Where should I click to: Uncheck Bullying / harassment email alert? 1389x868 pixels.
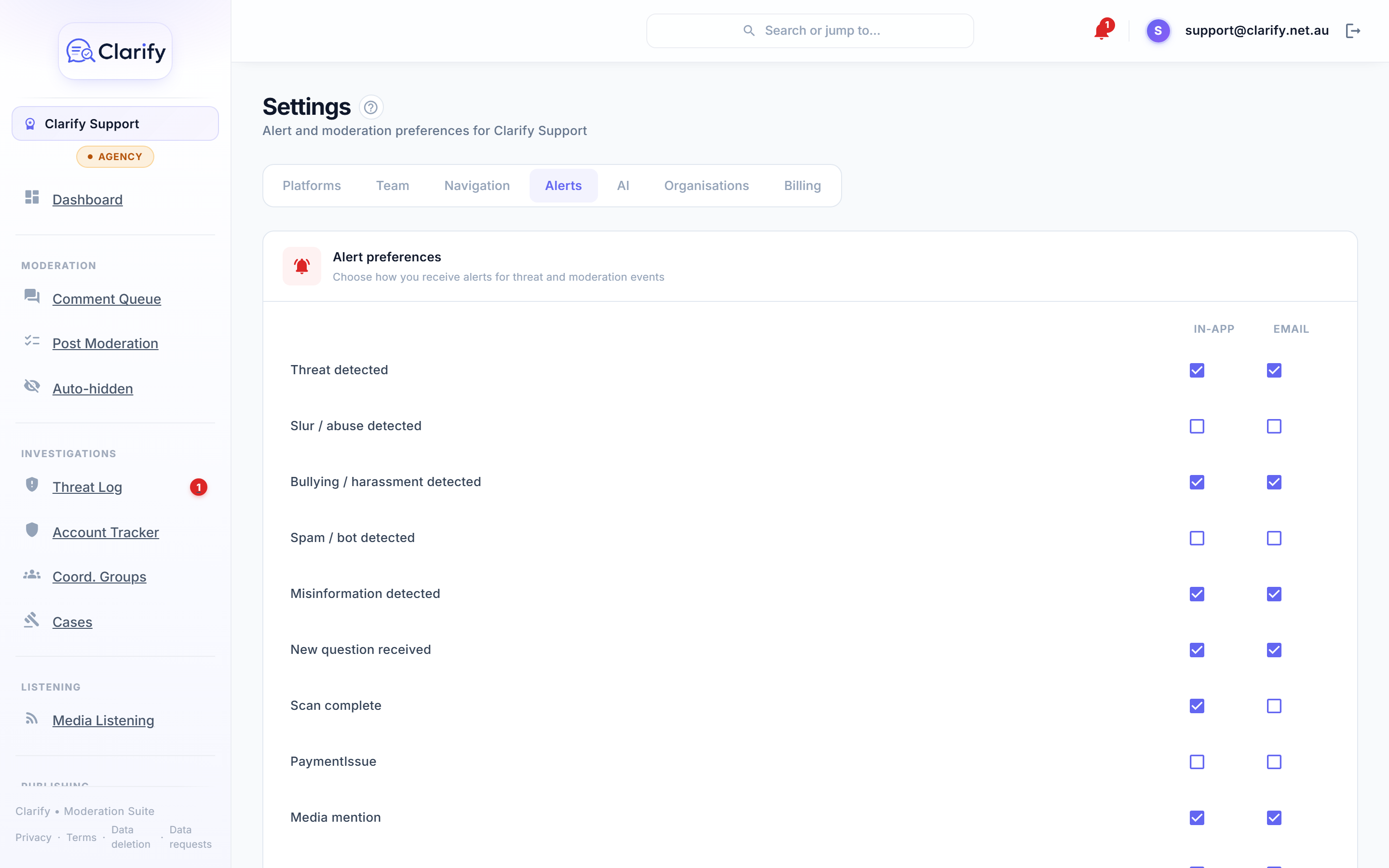[1274, 482]
